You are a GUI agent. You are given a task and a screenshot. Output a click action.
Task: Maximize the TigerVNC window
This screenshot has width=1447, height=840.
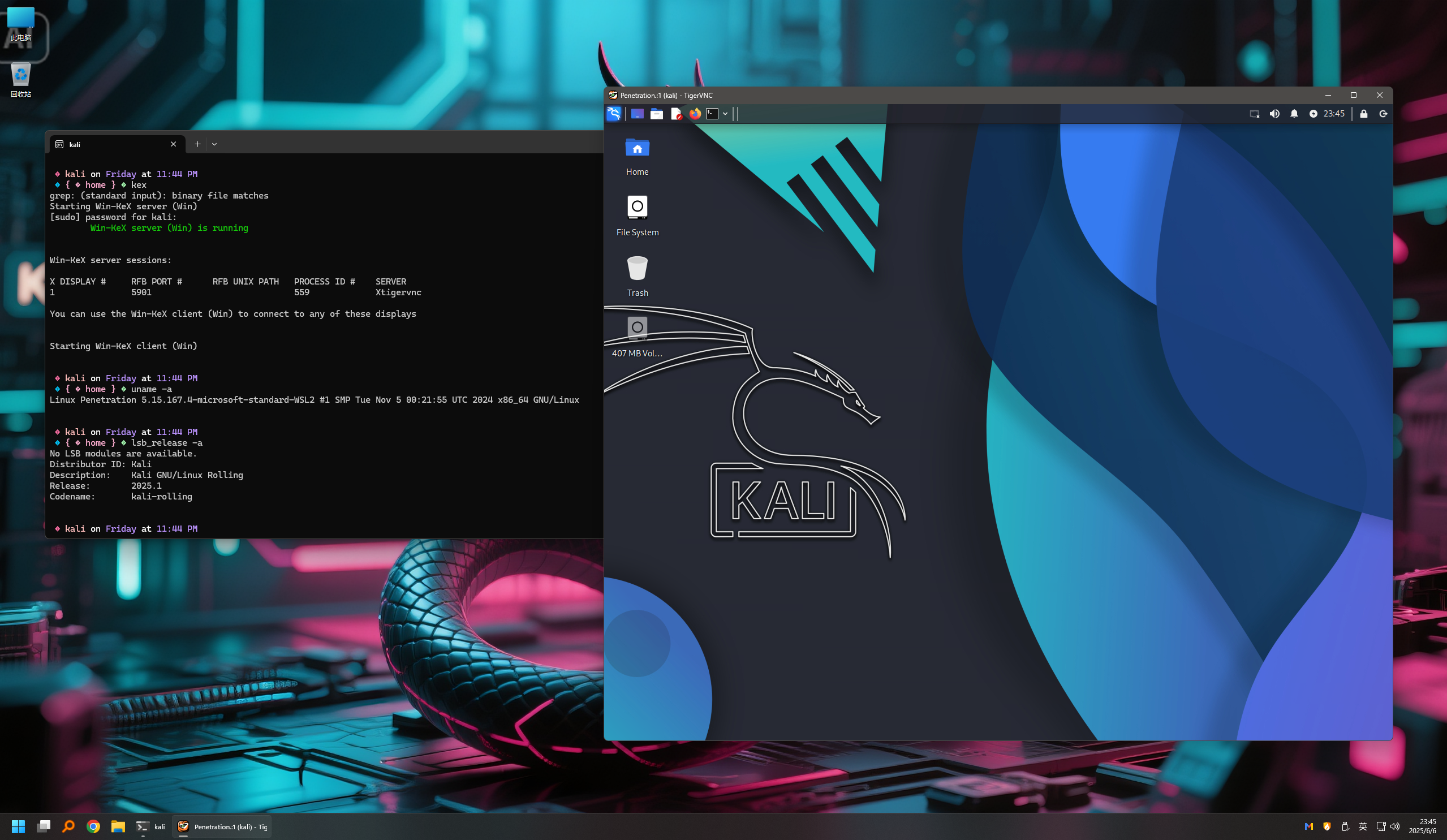[x=1354, y=95]
